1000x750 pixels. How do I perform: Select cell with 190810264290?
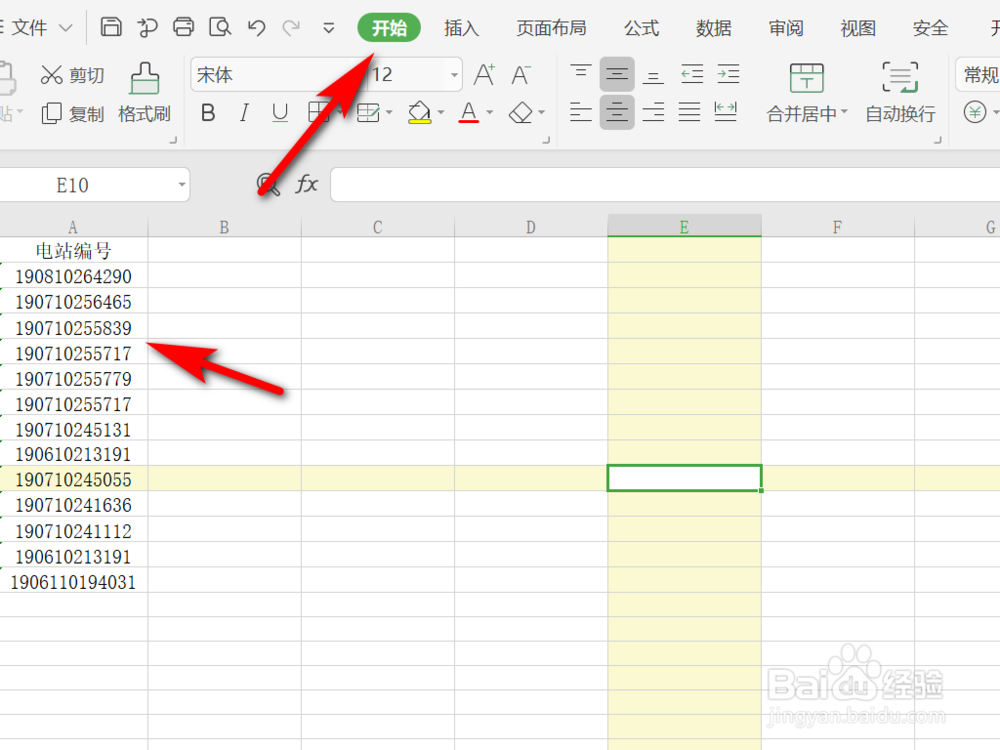point(73,276)
